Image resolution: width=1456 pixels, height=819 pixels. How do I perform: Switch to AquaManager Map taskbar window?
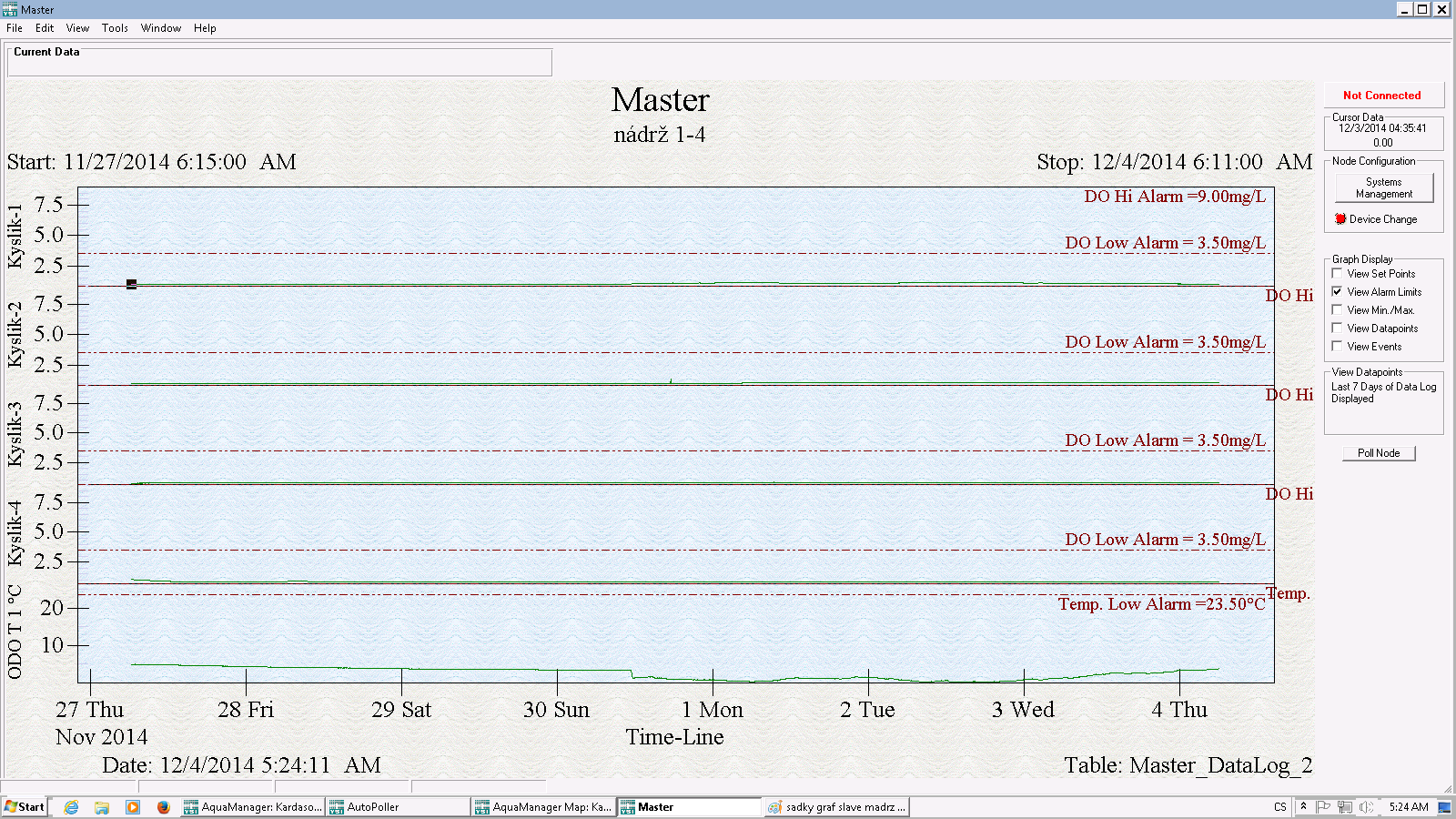point(543,807)
